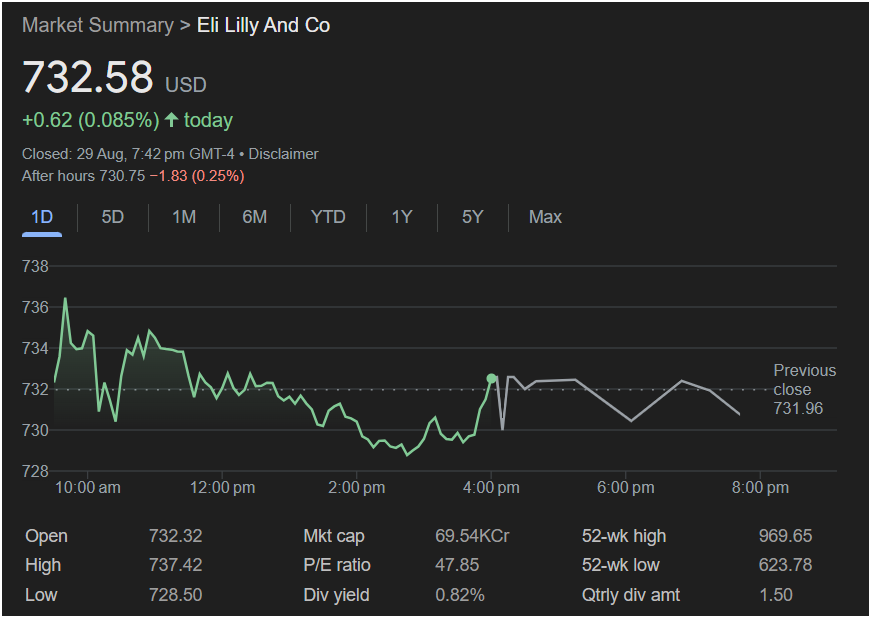
Task: View the 5Y chart range
Action: tap(473, 217)
